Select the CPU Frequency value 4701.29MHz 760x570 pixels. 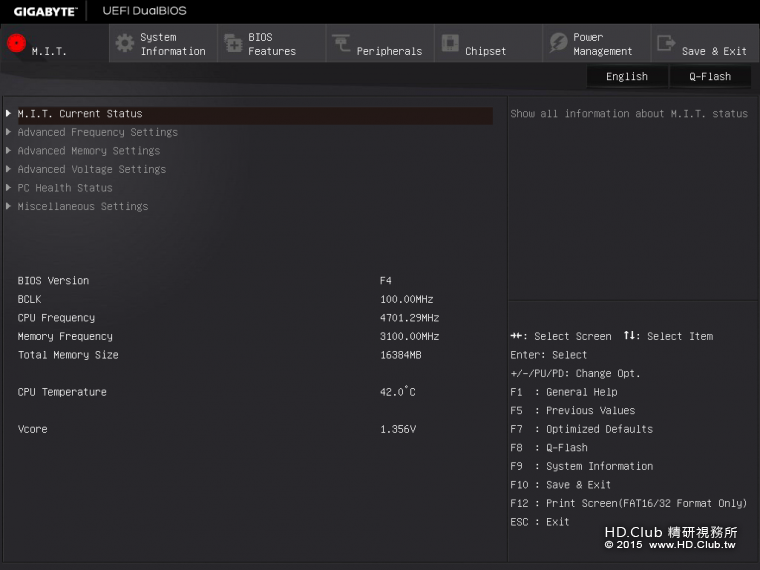pos(409,318)
